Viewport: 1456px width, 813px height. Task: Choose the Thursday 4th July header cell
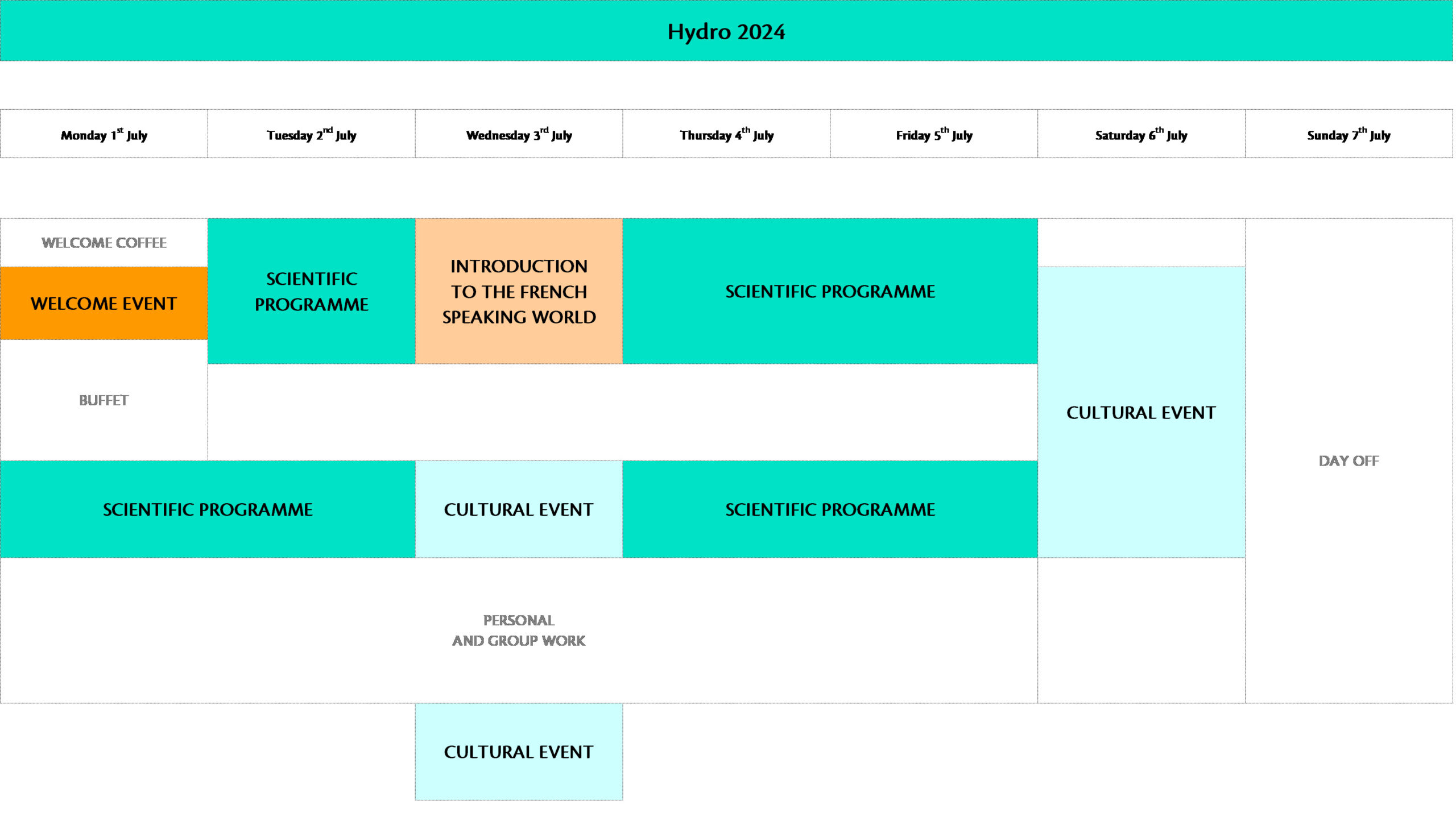coord(726,135)
